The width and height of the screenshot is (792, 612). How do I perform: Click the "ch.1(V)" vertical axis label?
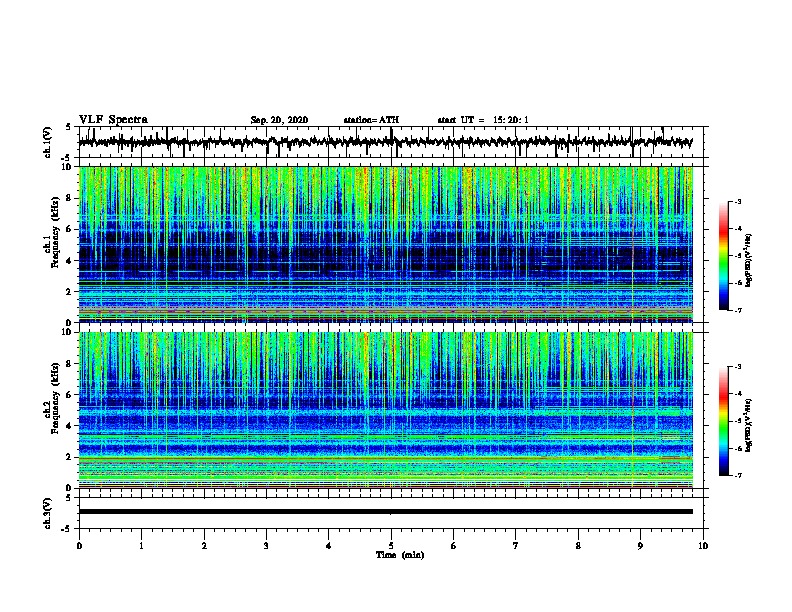(x=48, y=142)
